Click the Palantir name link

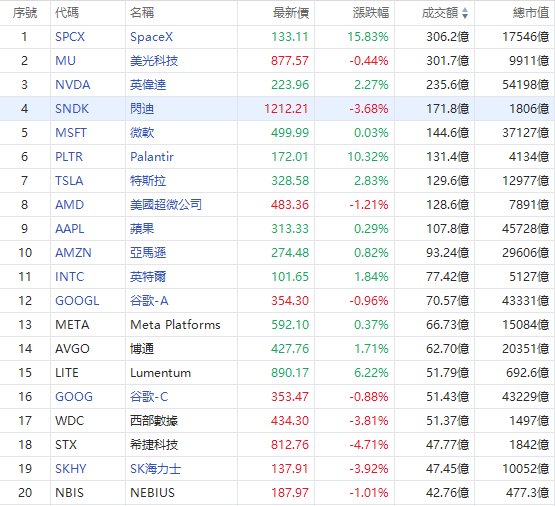tap(152, 157)
